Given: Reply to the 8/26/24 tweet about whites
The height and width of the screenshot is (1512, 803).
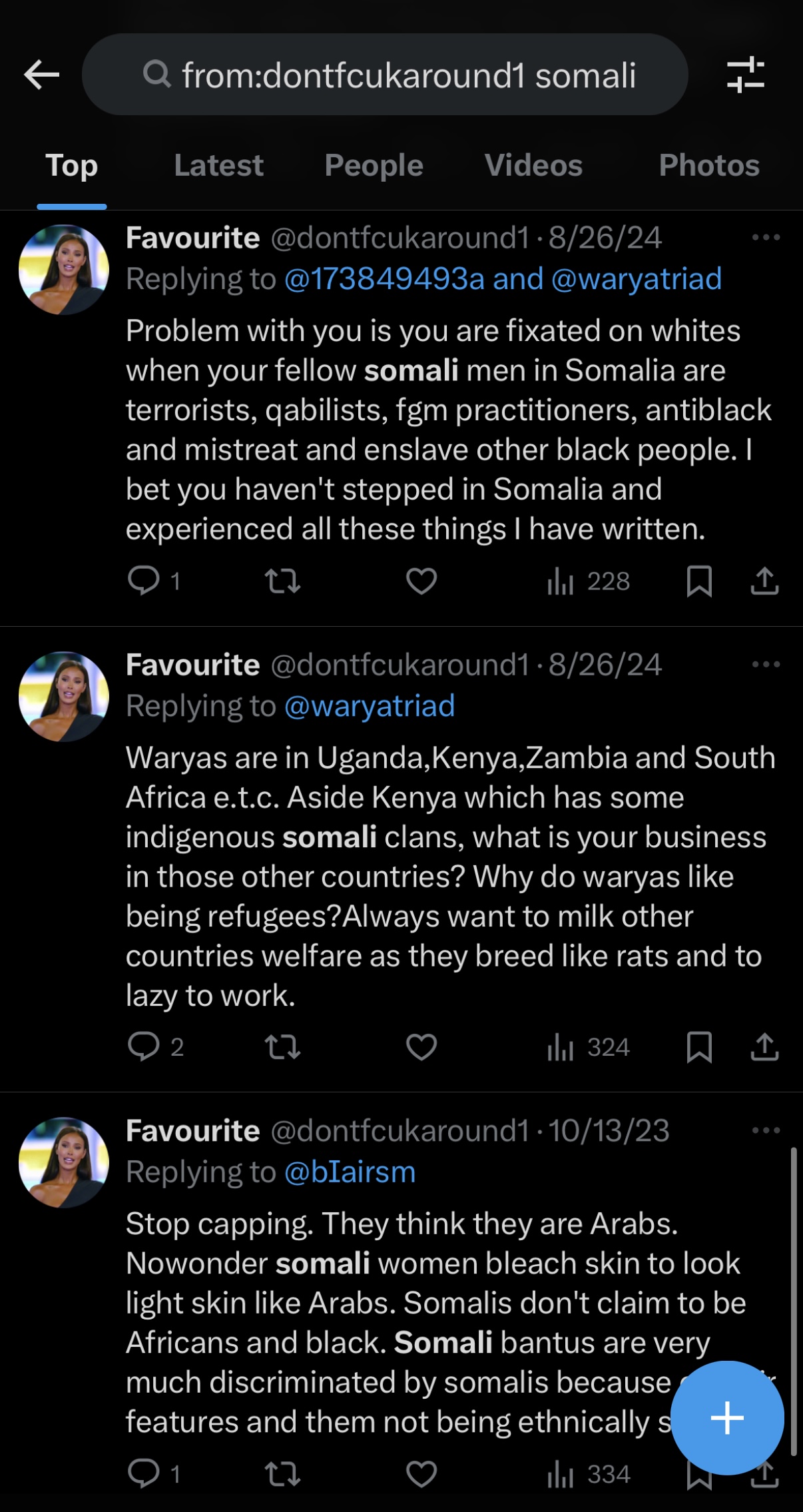Looking at the screenshot, I should 144,581.
